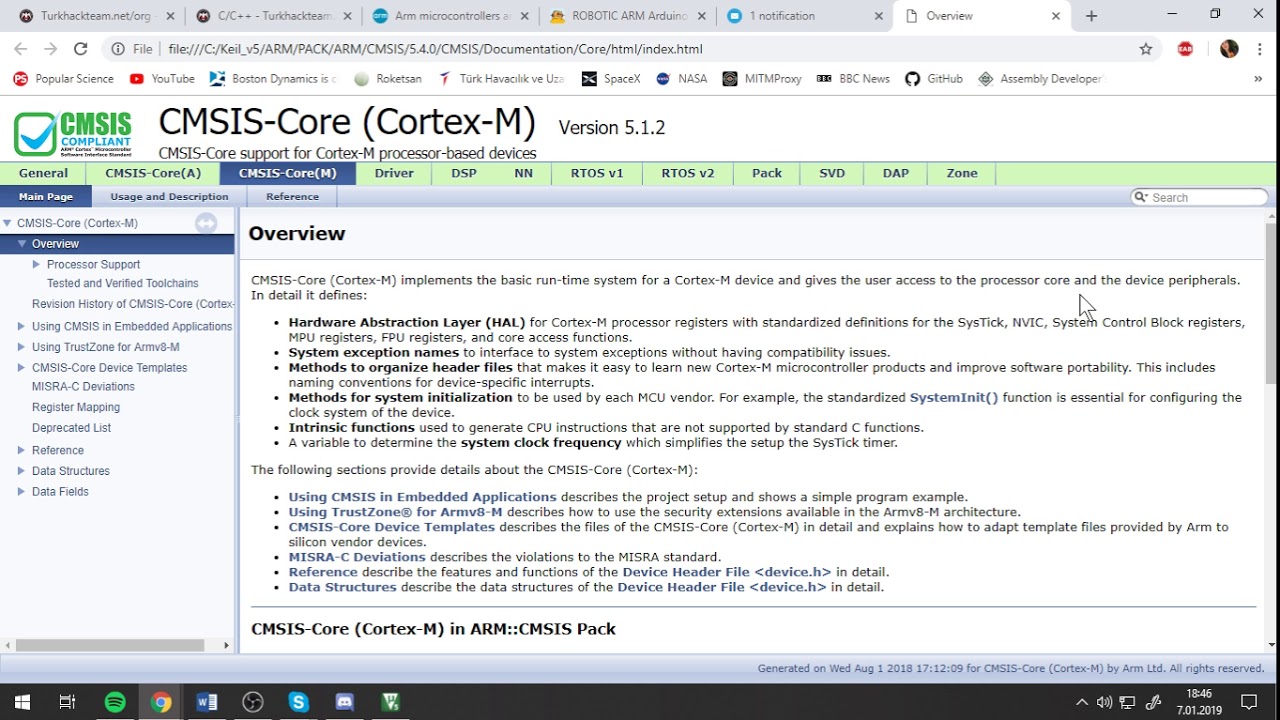Expand Using TrustZone for Armv8-M node

click(x=21, y=347)
